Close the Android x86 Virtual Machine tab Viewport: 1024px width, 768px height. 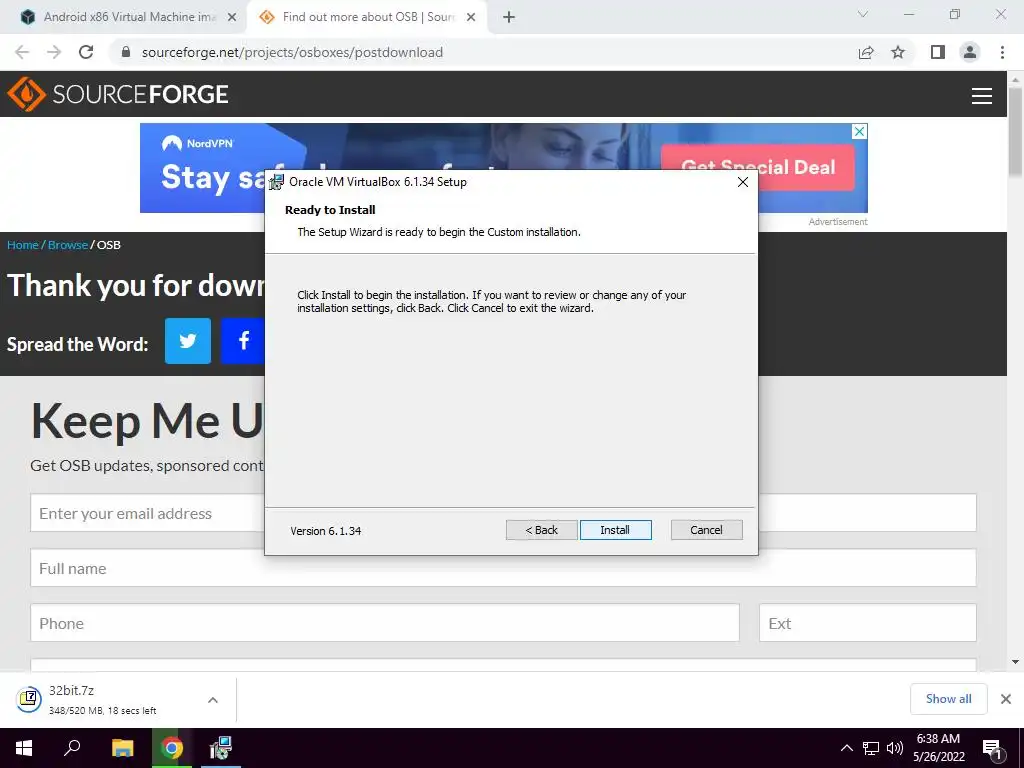click(x=232, y=18)
